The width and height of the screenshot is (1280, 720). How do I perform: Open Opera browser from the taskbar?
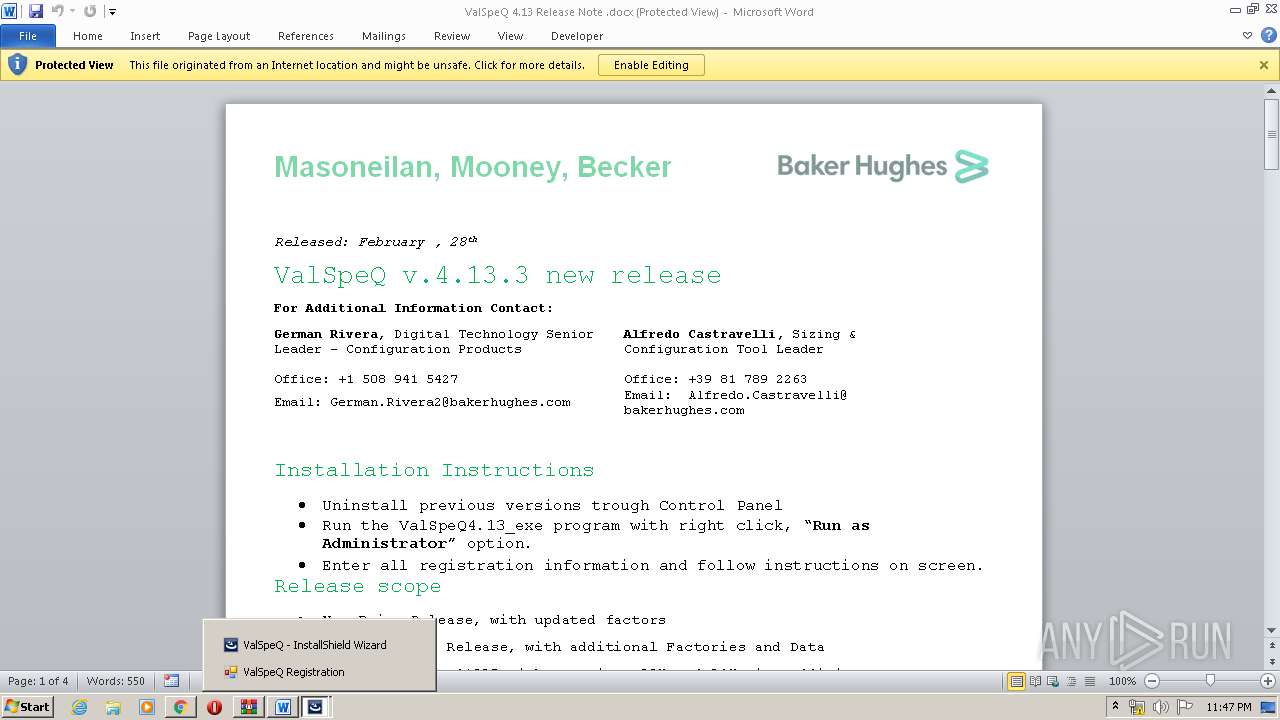214,707
